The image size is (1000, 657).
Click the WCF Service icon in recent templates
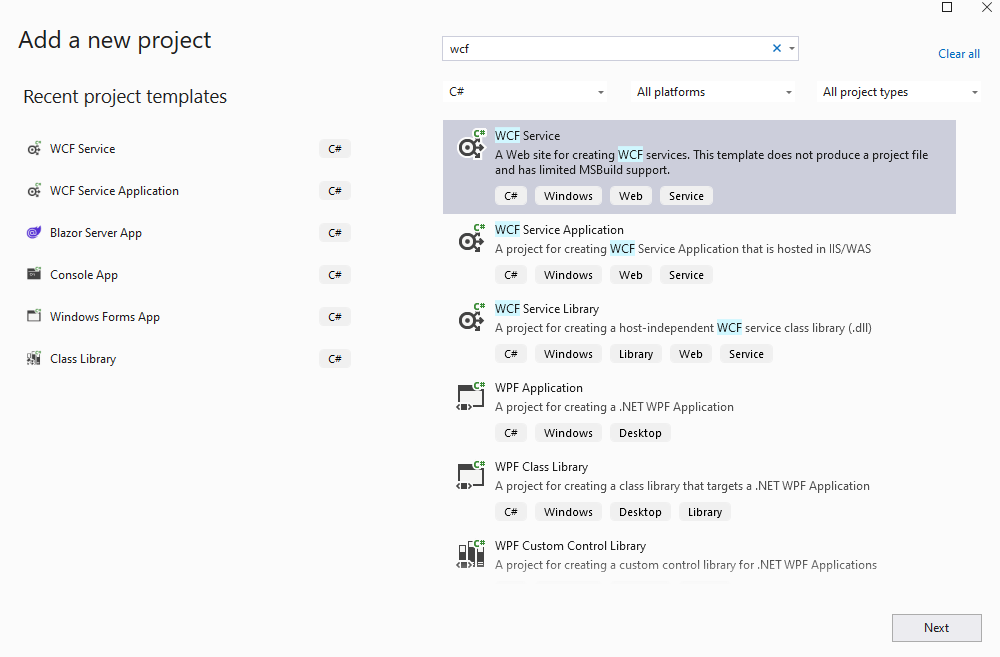tap(34, 149)
